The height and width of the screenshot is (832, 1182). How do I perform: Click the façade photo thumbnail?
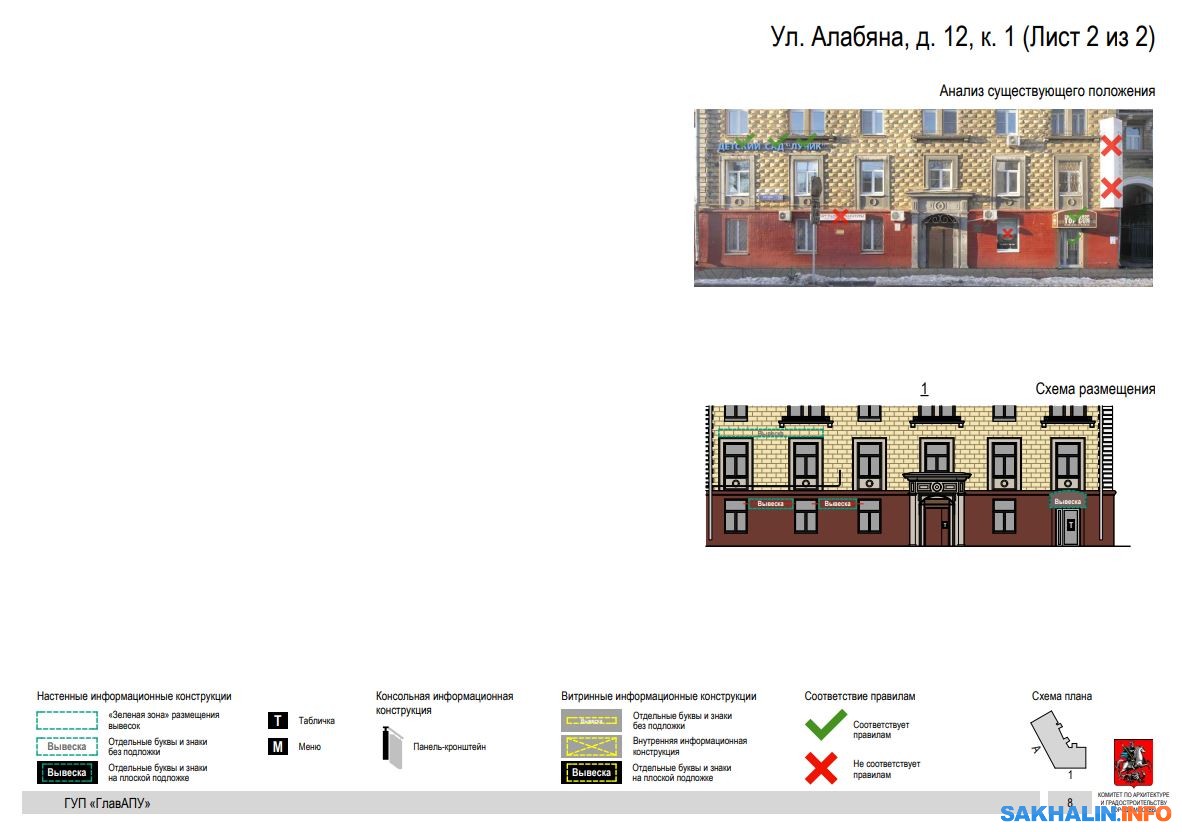922,198
